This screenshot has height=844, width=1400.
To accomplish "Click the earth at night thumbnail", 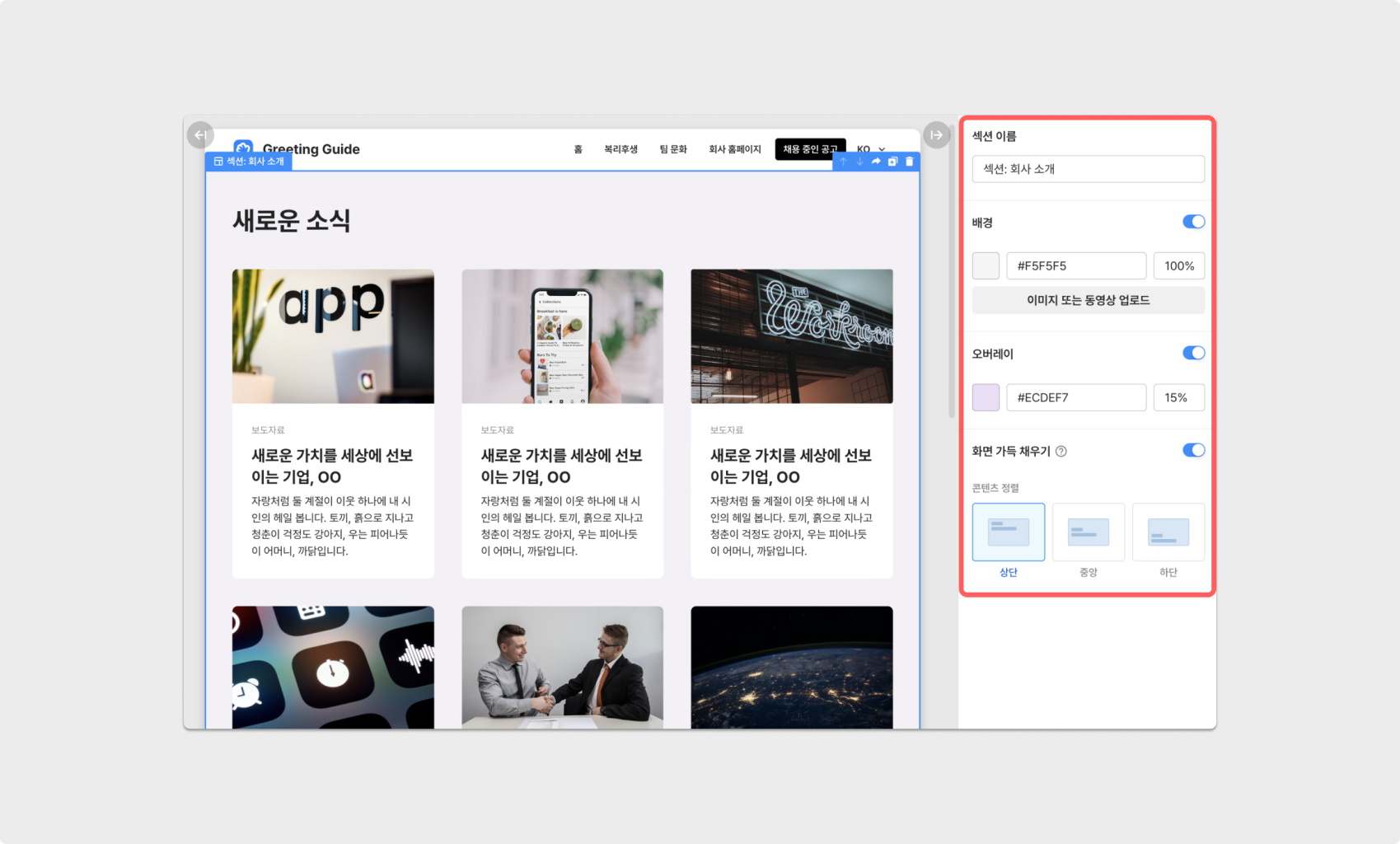I will (792, 668).
